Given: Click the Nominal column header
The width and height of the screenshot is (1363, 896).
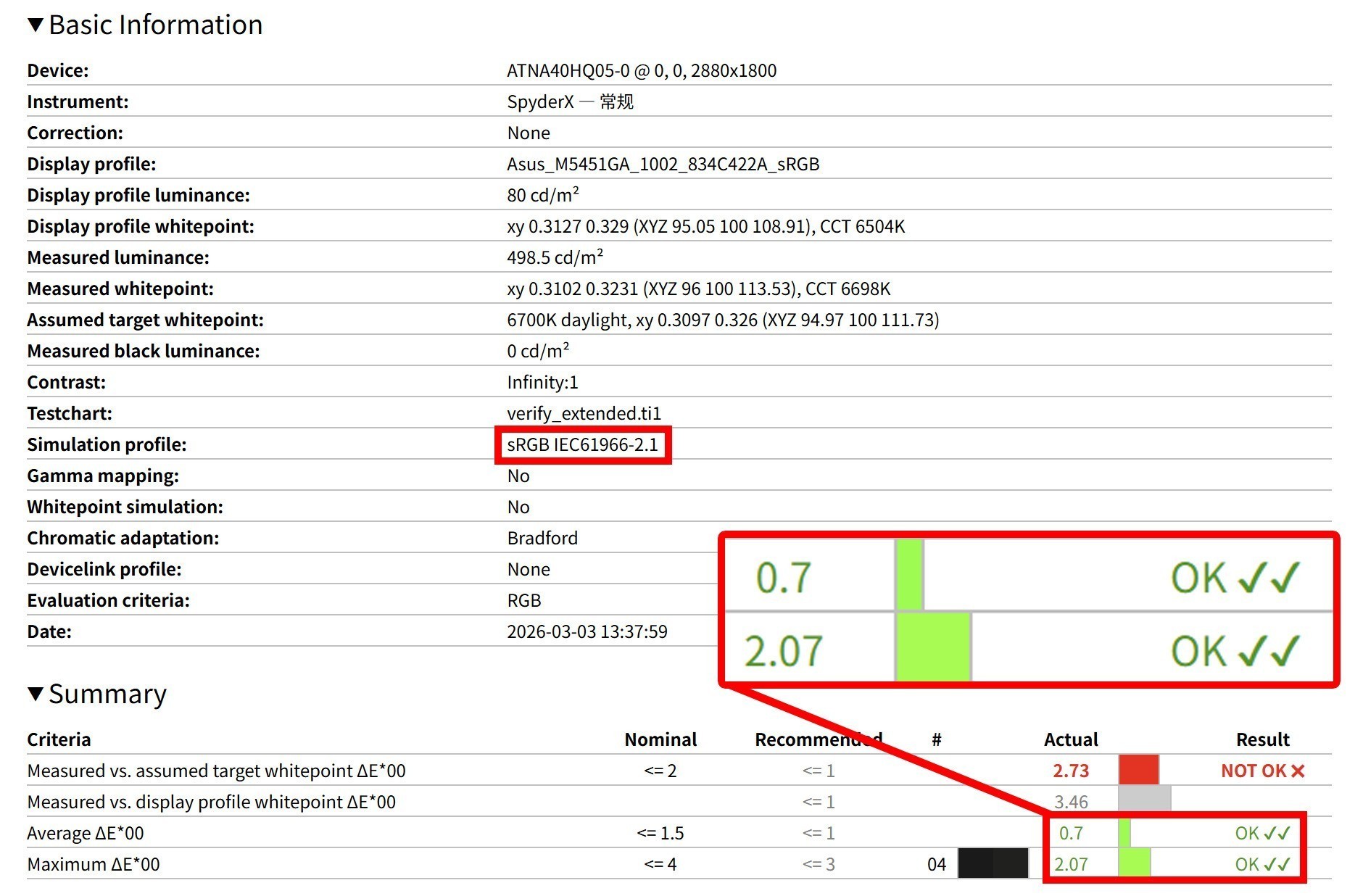Looking at the screenshot, I should click(660, 740).
